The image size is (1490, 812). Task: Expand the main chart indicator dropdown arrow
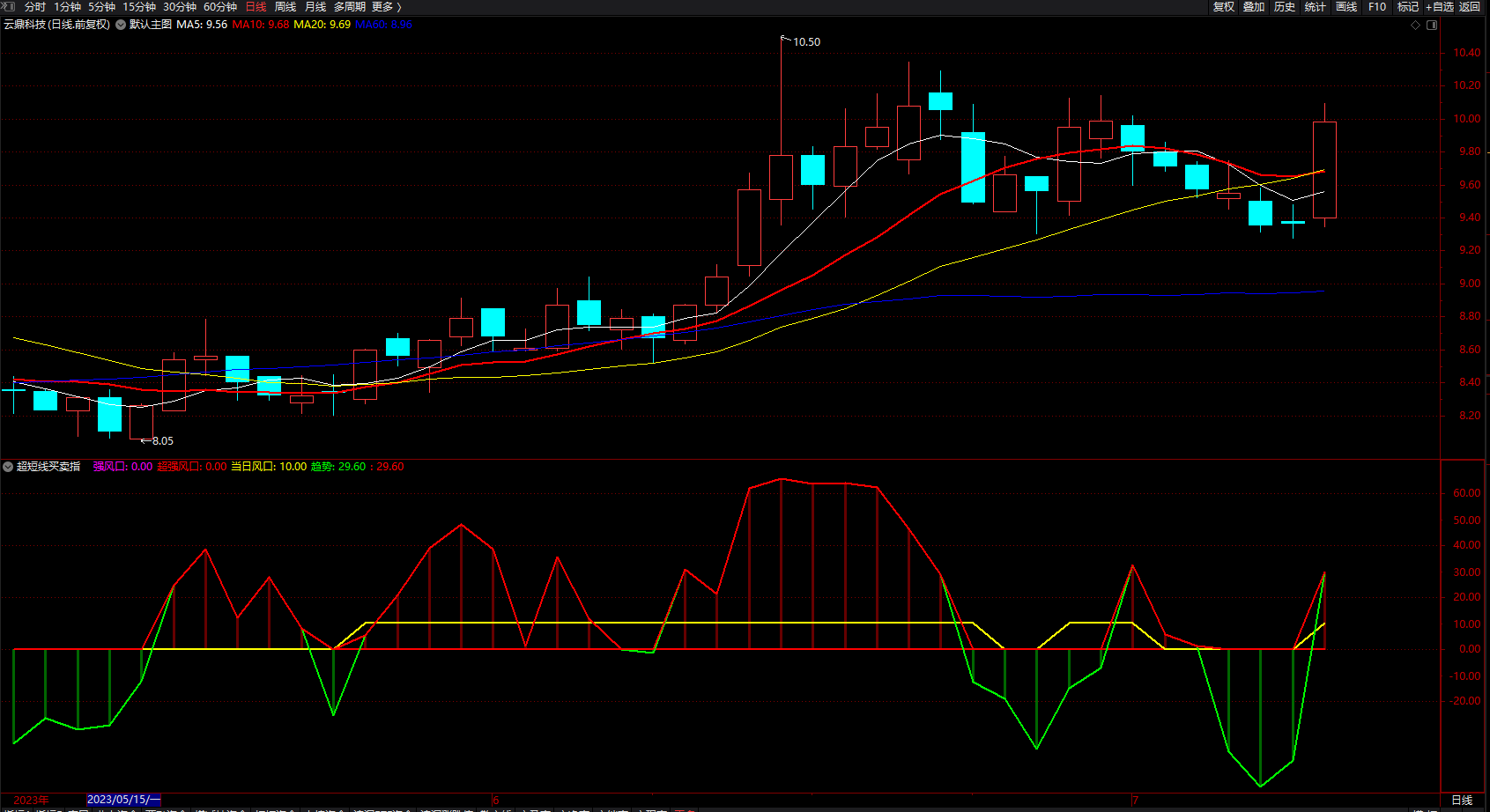click(121, 25)
